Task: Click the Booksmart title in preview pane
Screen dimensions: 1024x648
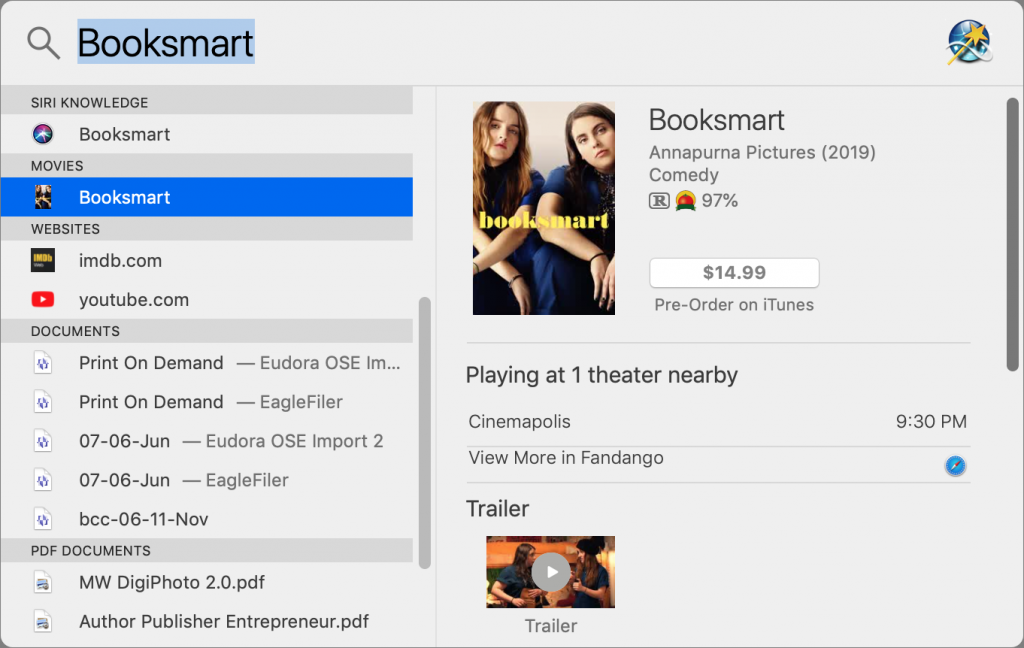Action: click(716, 120)
